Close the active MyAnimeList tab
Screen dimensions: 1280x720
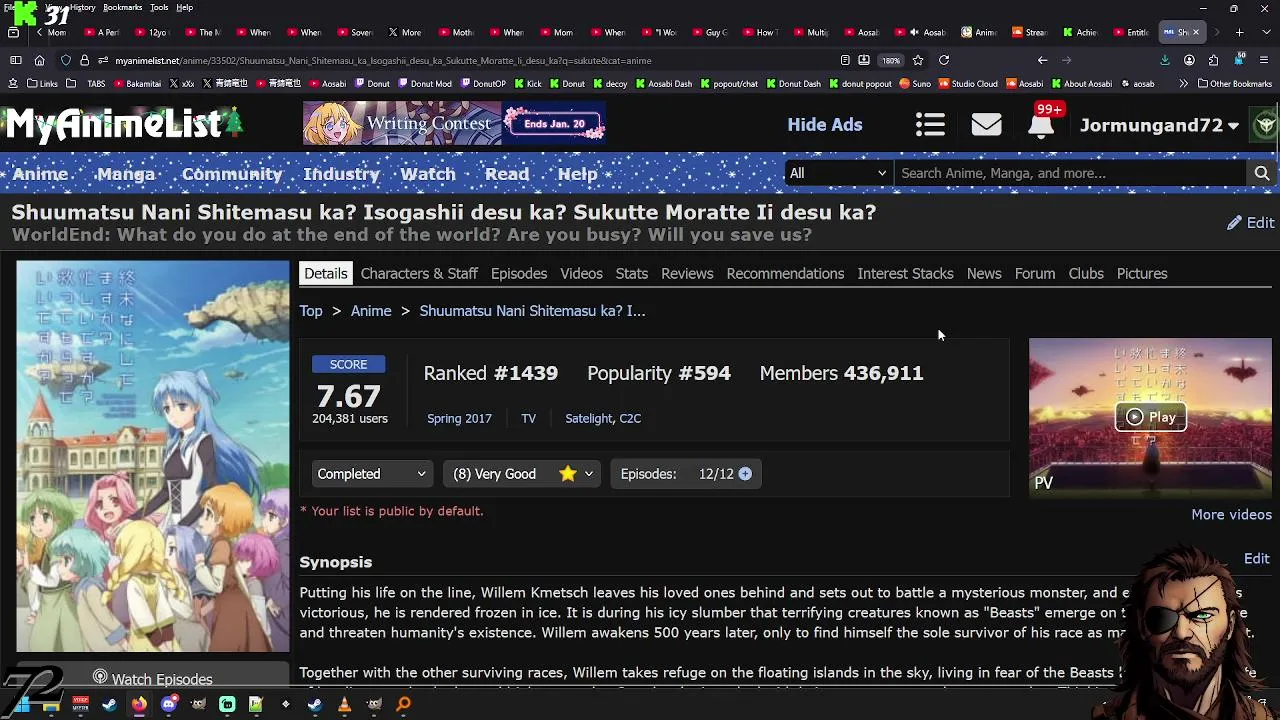point(1195,32)
